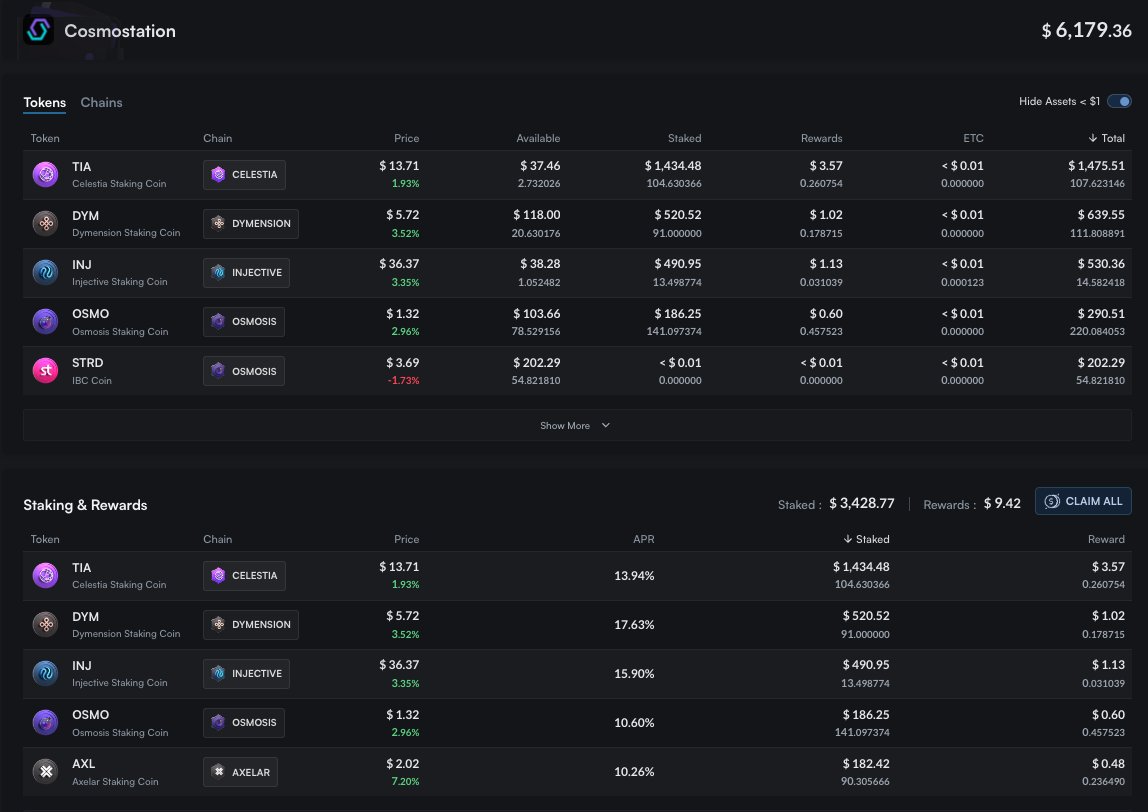This screenshot has height=812, width=1148.
Task: Open OSMOSIS chain badge in OSMO tokens row
Action: pos(244,321)
